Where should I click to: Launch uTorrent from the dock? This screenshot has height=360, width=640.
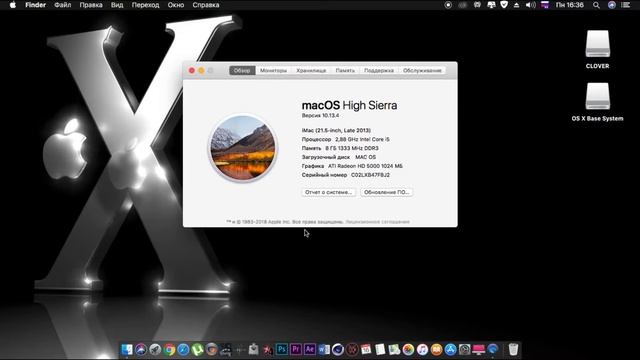point(198,349)
